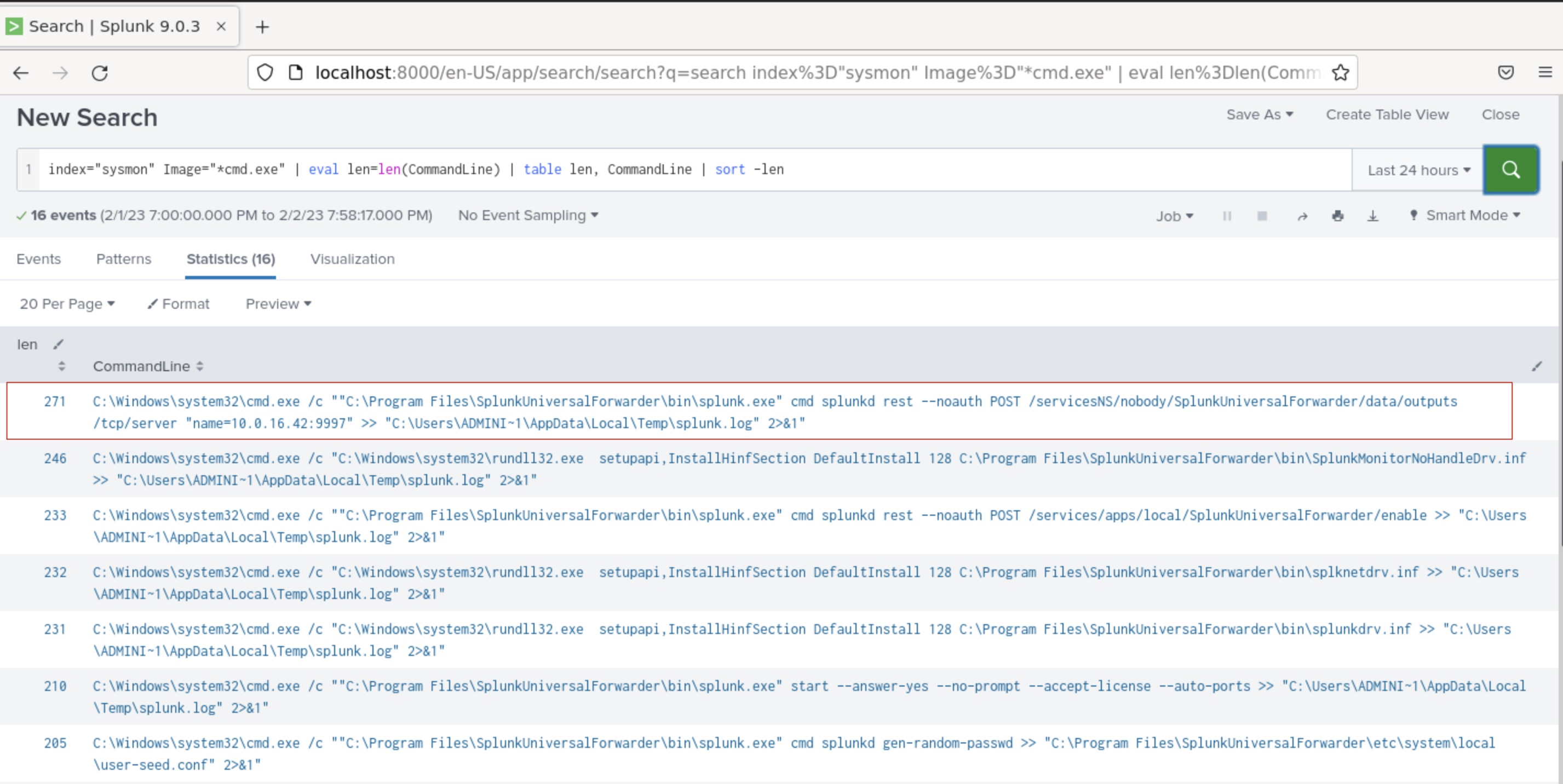Image resolution: width=1563 pixels, height=784 pixels.
Task: Close the Splunk 9.0.3 tab
Action: click(x=221, y=26)
